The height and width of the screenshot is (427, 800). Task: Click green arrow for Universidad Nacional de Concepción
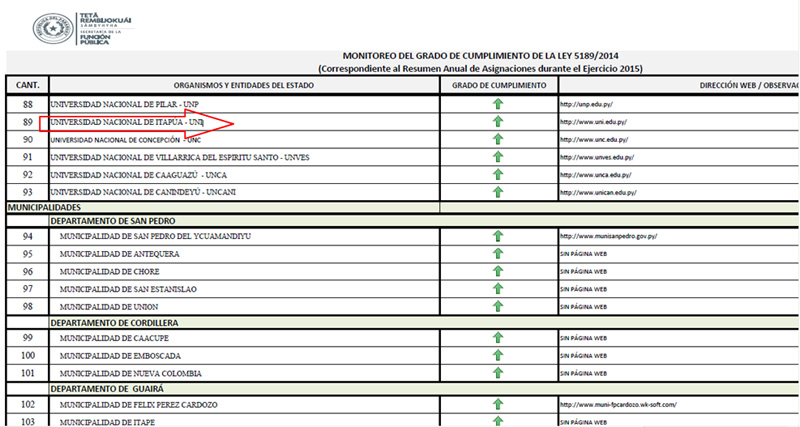(498, 140)
